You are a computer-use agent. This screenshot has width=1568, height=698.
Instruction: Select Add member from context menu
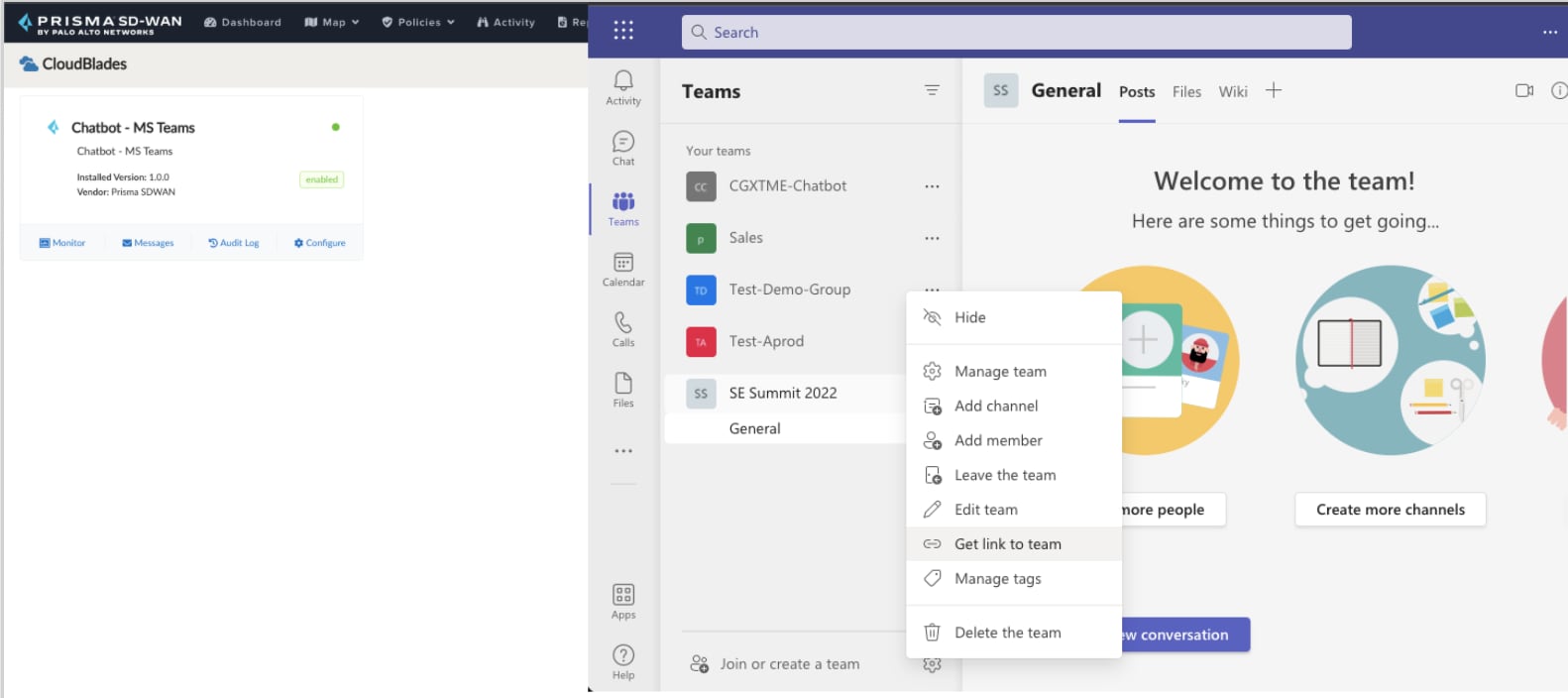pyautogui.click(x=1014, y=441)
